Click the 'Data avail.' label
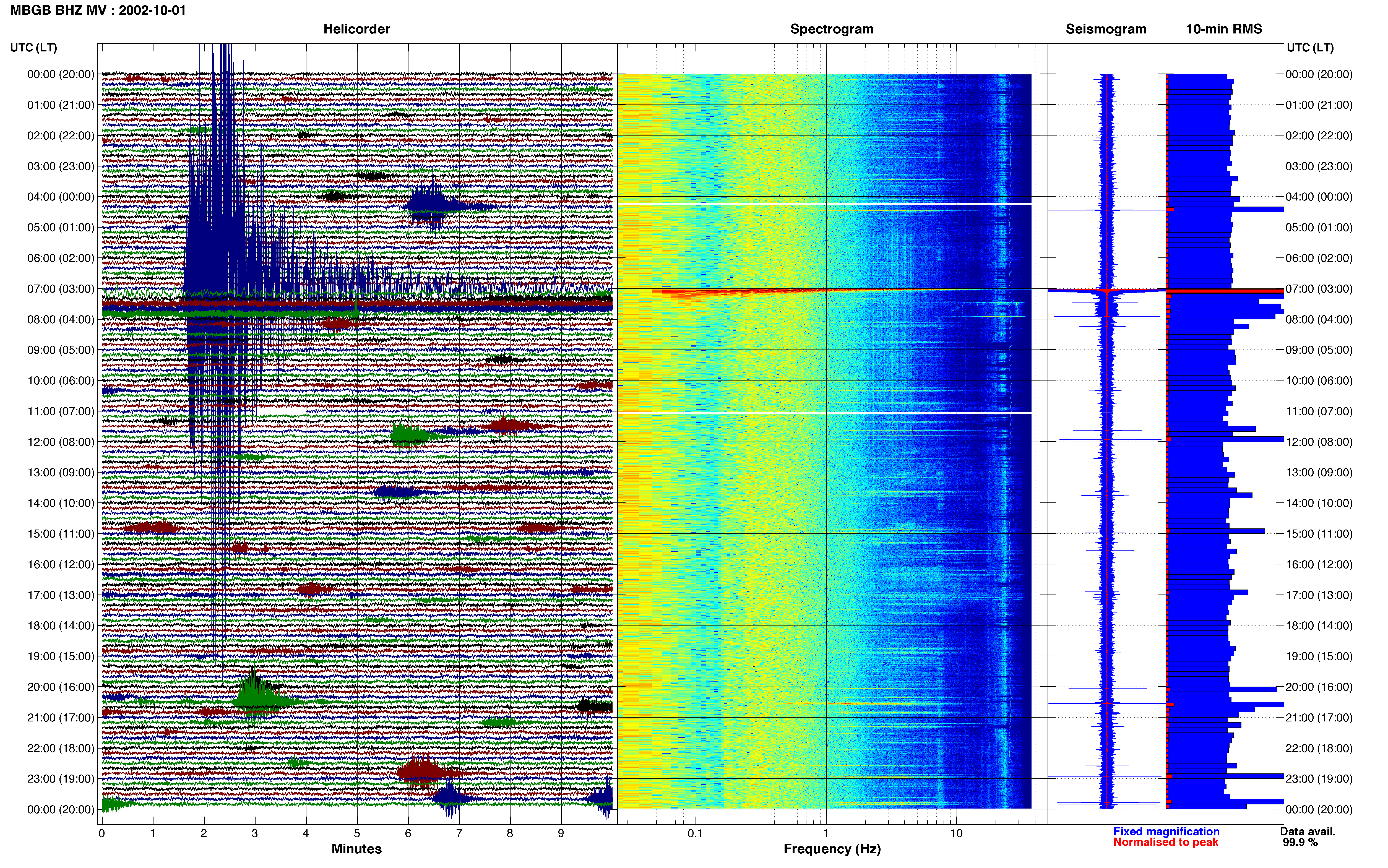 (x=1308, y=831)
